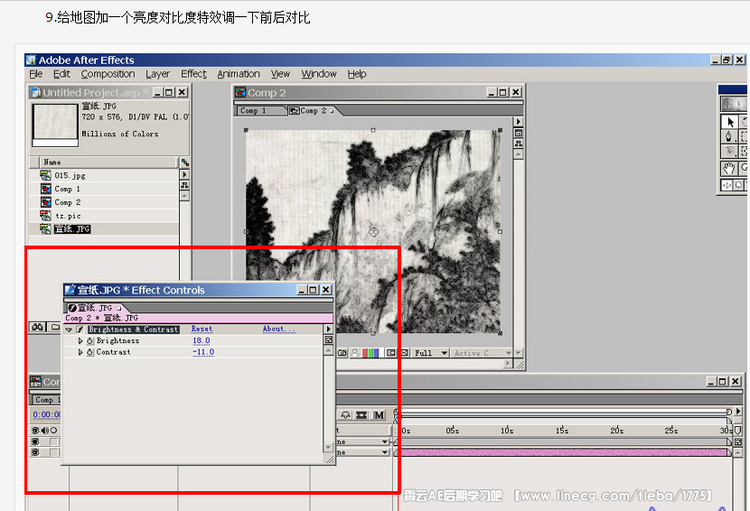750x511 pixels.
Task: Click the 15s mark on the time ruler
Action: click(562, 430)
